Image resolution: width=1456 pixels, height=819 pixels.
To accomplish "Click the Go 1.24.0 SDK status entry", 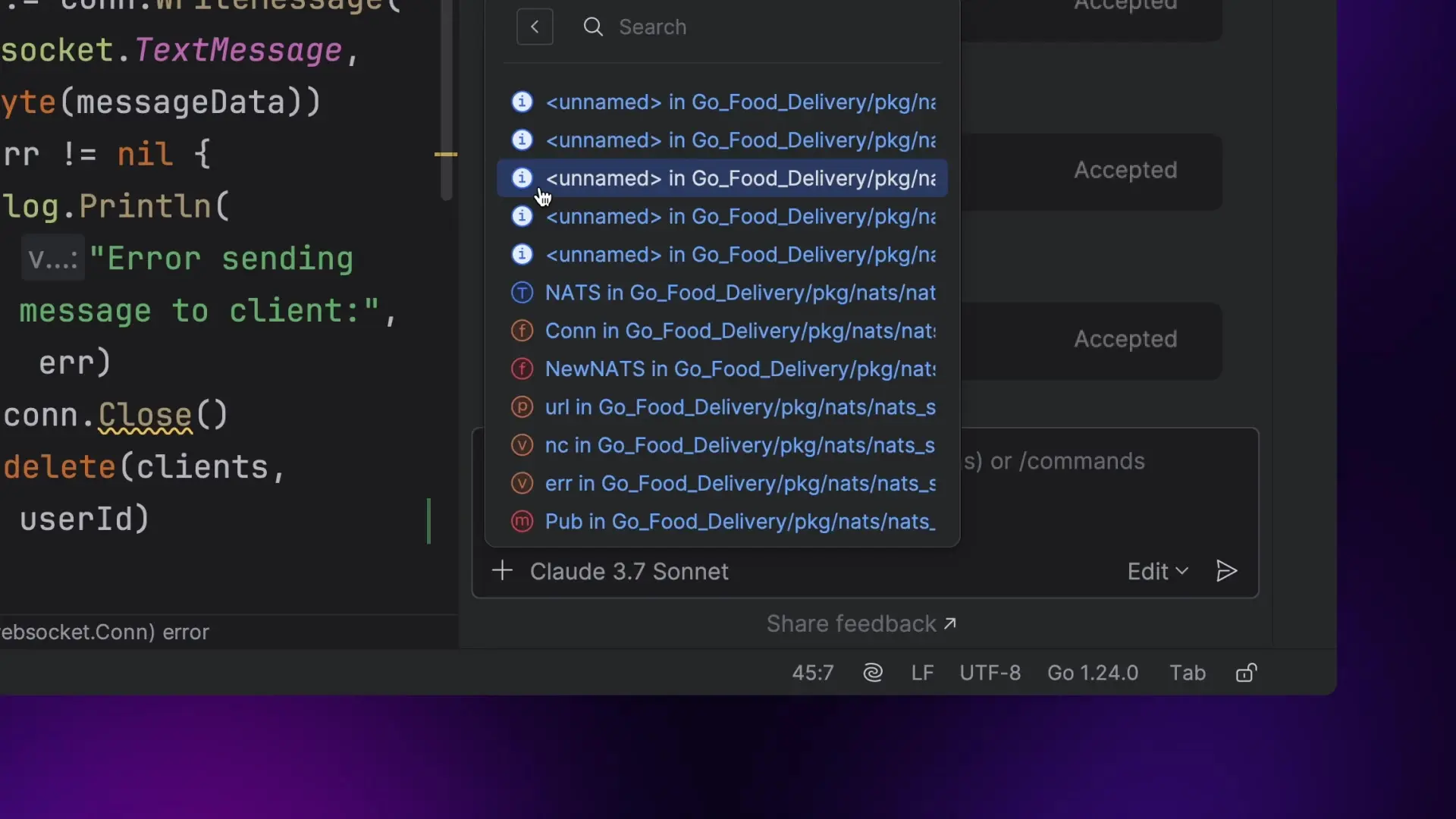I will [x=1093, y=673].
